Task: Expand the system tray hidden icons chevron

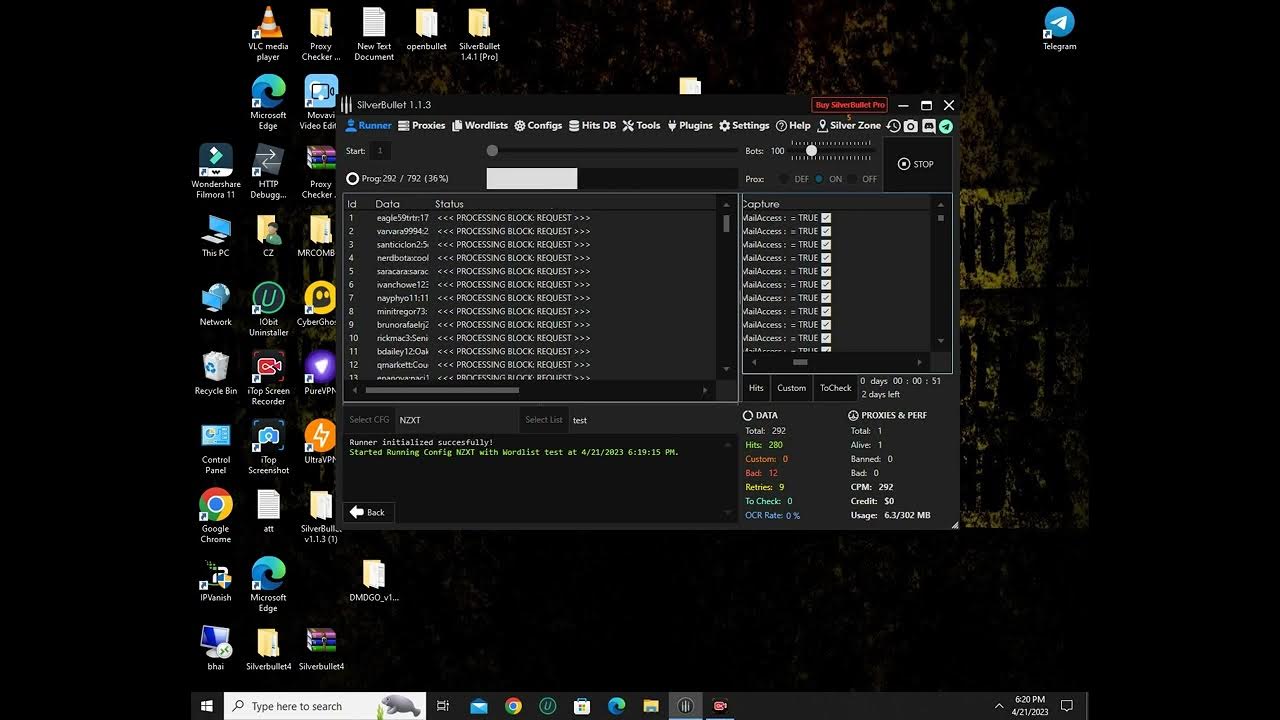Action: [x=999, y=706]
